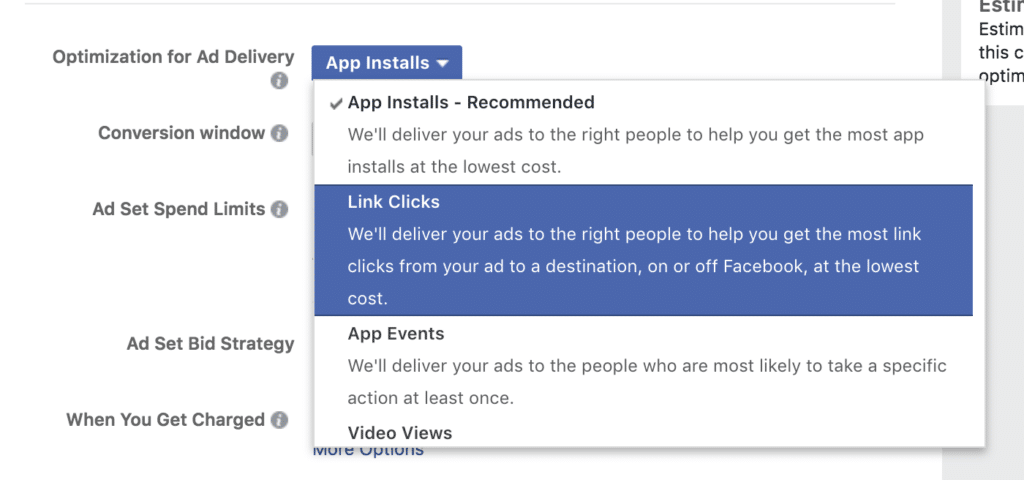Click the Ad Set Bid Strategy label

210,343
